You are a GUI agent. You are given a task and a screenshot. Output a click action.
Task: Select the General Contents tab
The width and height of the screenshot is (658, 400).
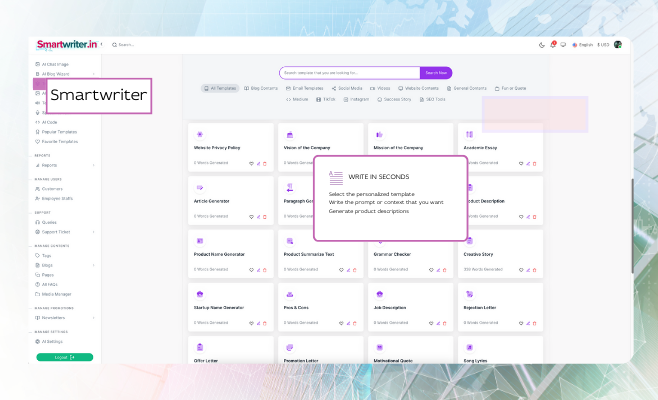coord(467,88)
